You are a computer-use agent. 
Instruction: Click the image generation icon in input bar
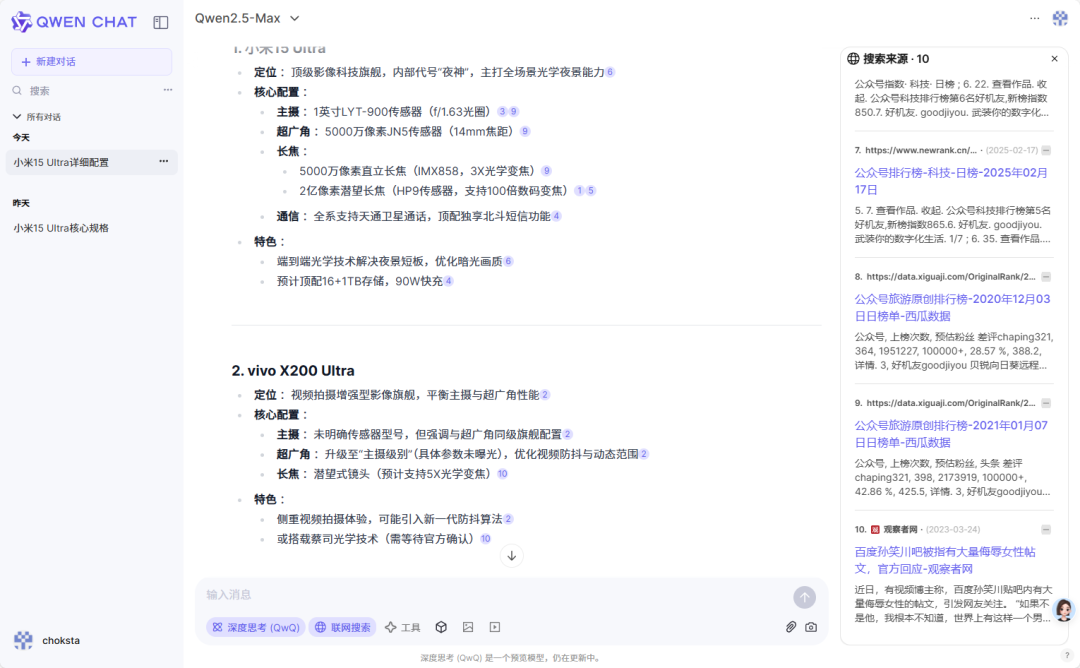[x=468, y=627]
